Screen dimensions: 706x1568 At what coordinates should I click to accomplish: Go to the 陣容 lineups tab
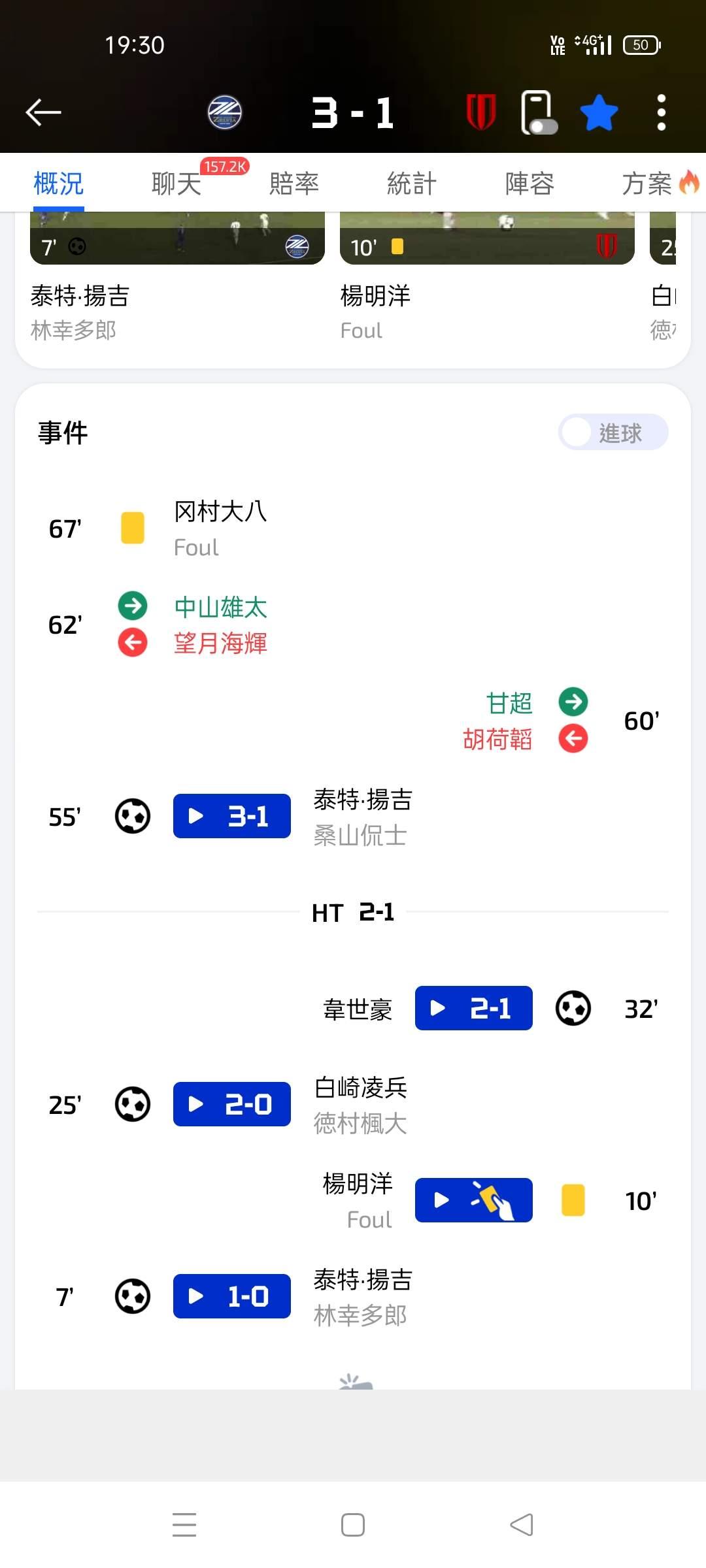point(529,184)
